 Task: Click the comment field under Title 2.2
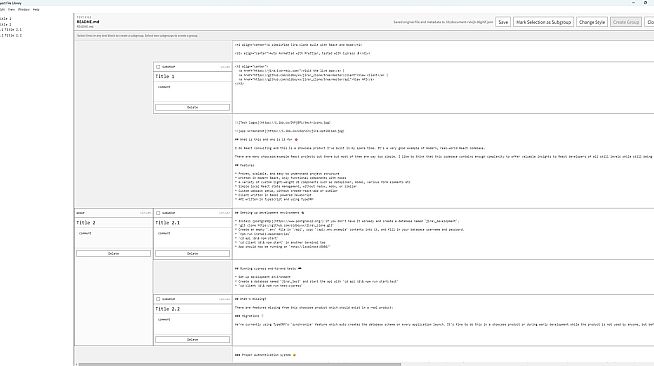click(x=193, y=324)
